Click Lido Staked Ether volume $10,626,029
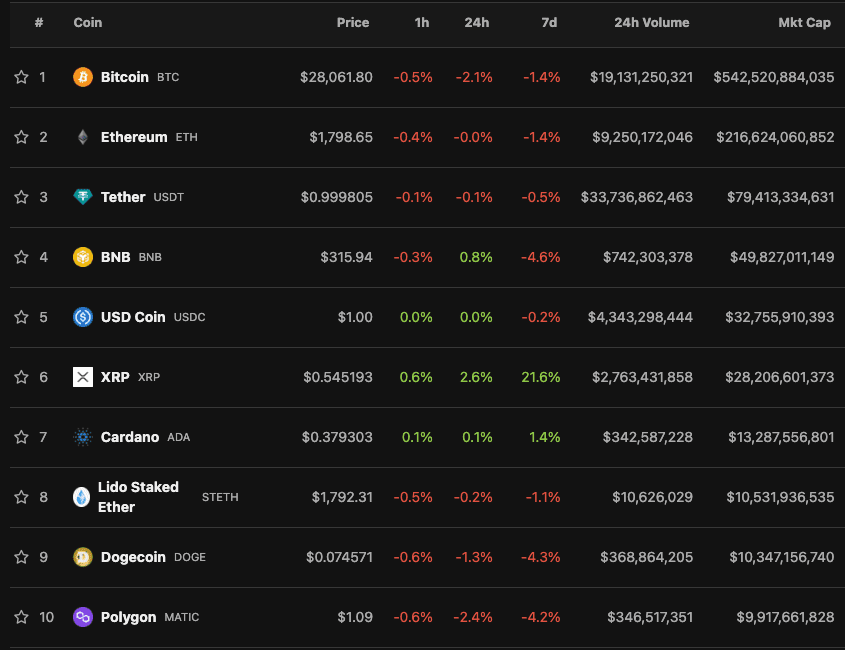The image size is (845, 650). (x=653, y=497)
